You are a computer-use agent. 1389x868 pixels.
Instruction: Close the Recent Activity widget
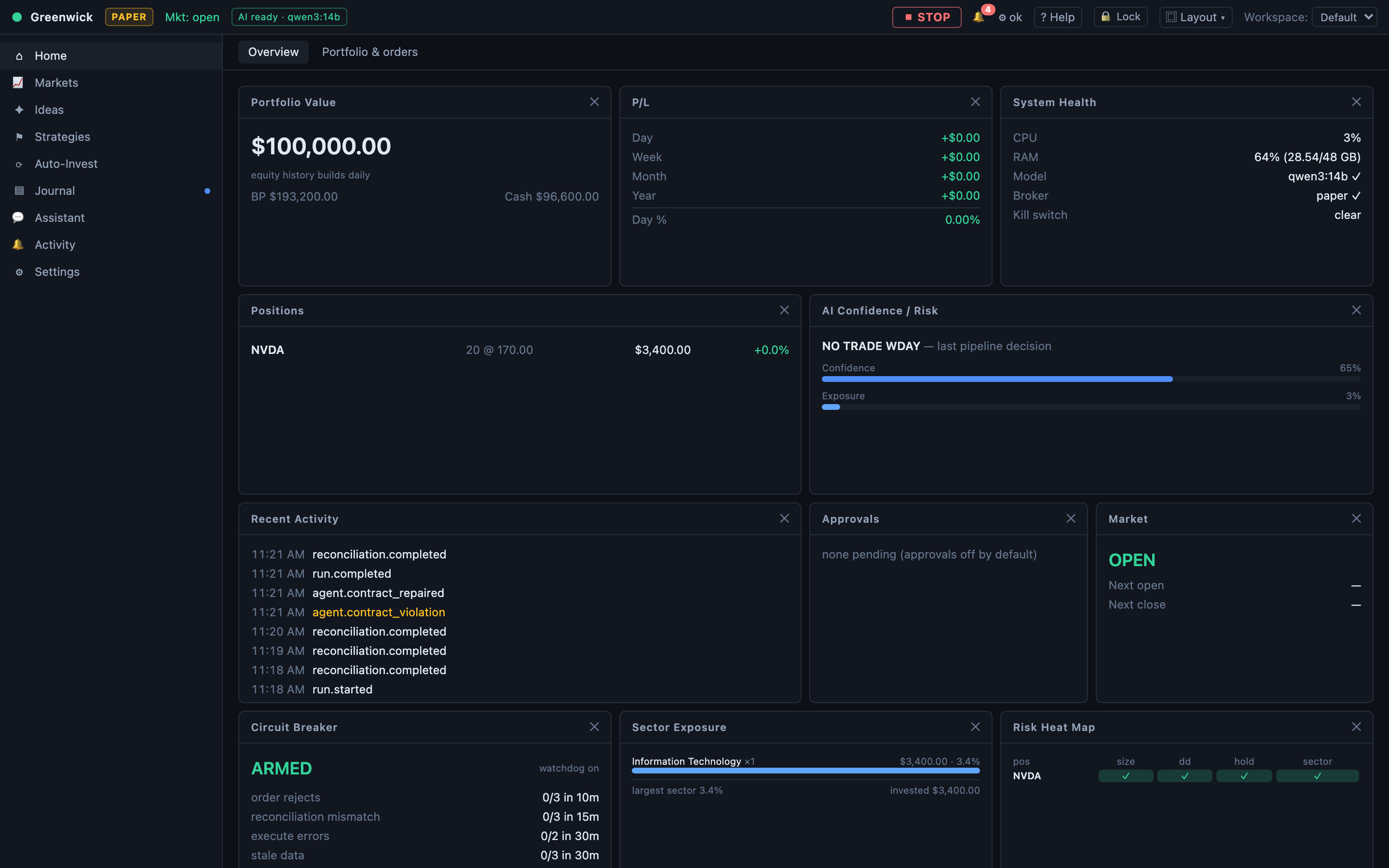(784, 518)
